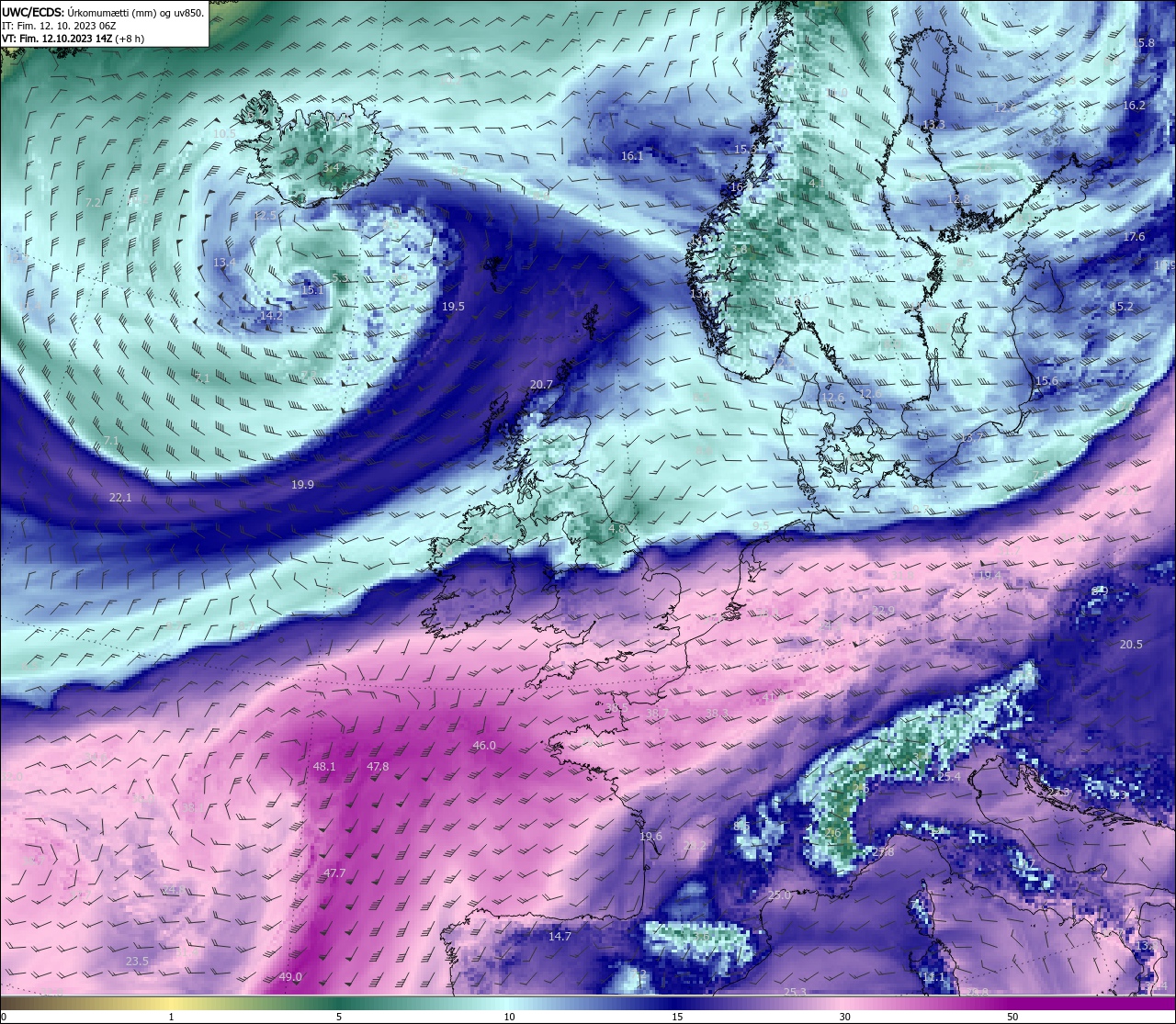Click the '10' tick on the colour scale

coord(508,1017)
